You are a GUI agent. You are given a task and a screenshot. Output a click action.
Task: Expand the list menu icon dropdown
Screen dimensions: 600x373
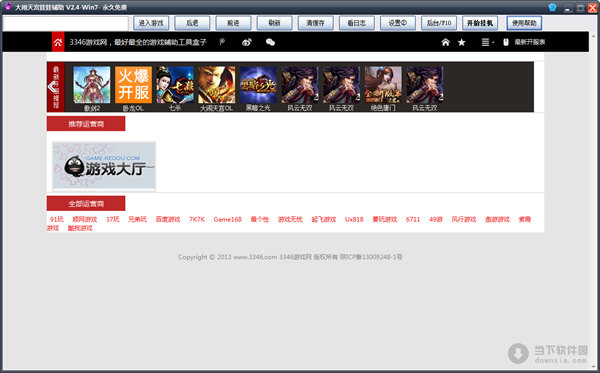coord(487,42)
